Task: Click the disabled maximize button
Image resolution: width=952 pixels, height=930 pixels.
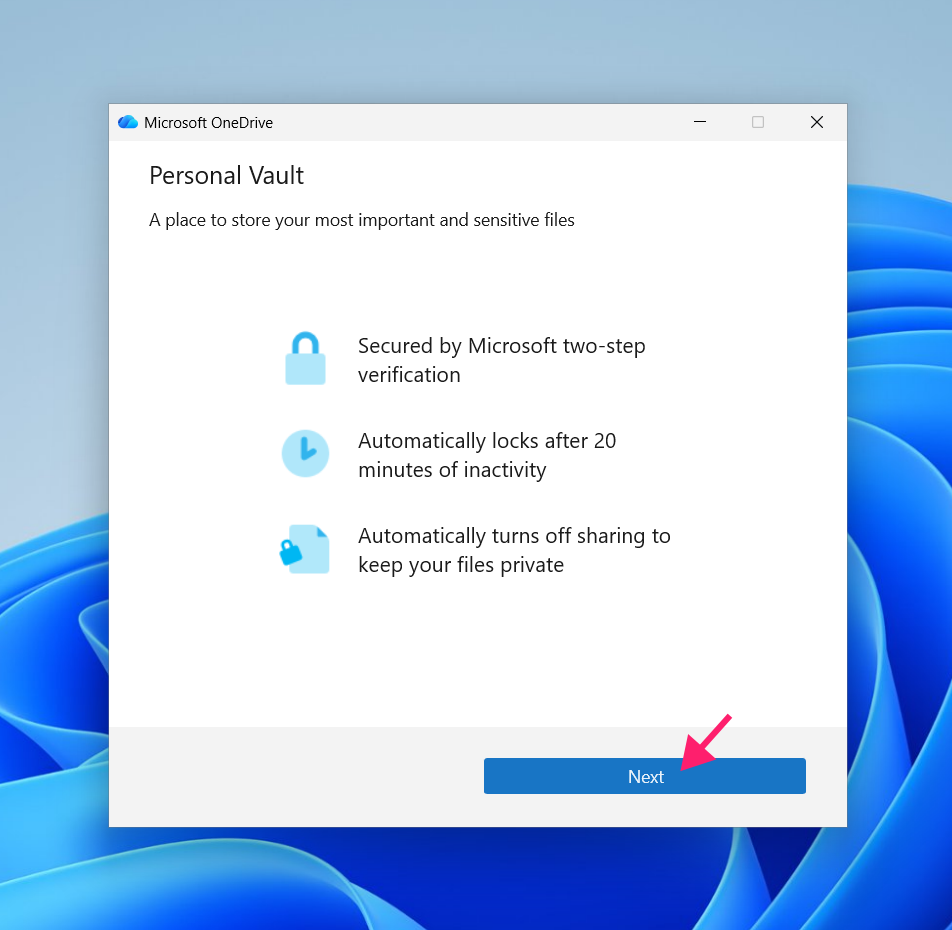Action: (x=758, y=122)
